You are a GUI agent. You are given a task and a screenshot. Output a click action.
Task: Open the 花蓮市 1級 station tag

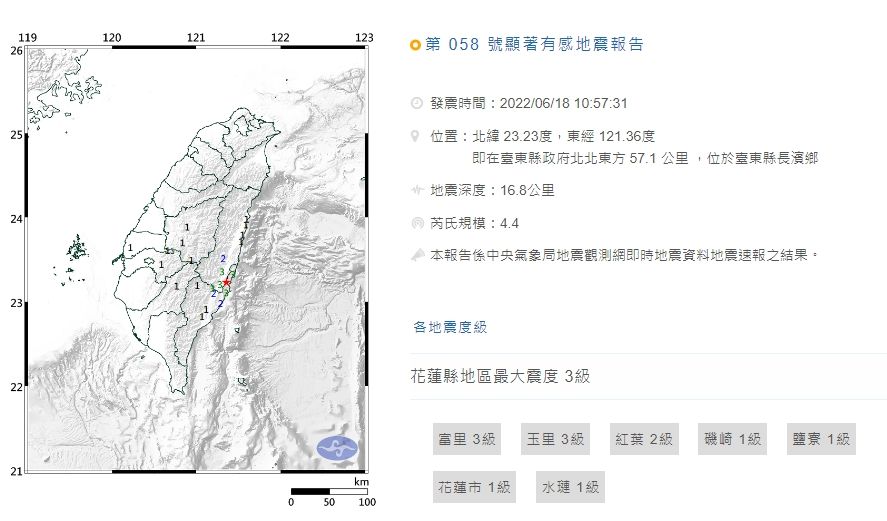pyautogui.click(x=474, y=487)
